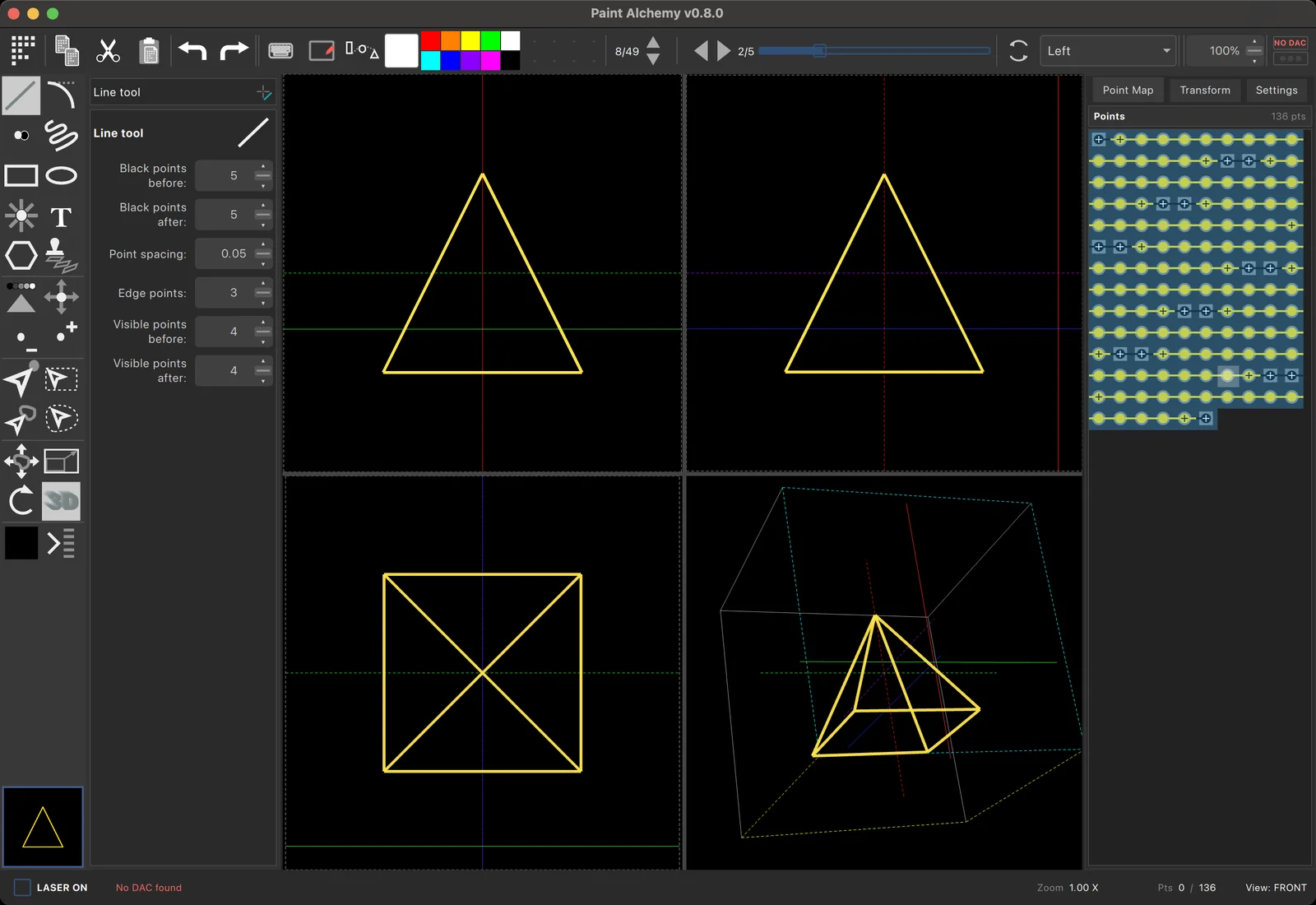Go to previous frame arrow
The height and width of the screenshot is (905, 1316).
pos(701,51)
